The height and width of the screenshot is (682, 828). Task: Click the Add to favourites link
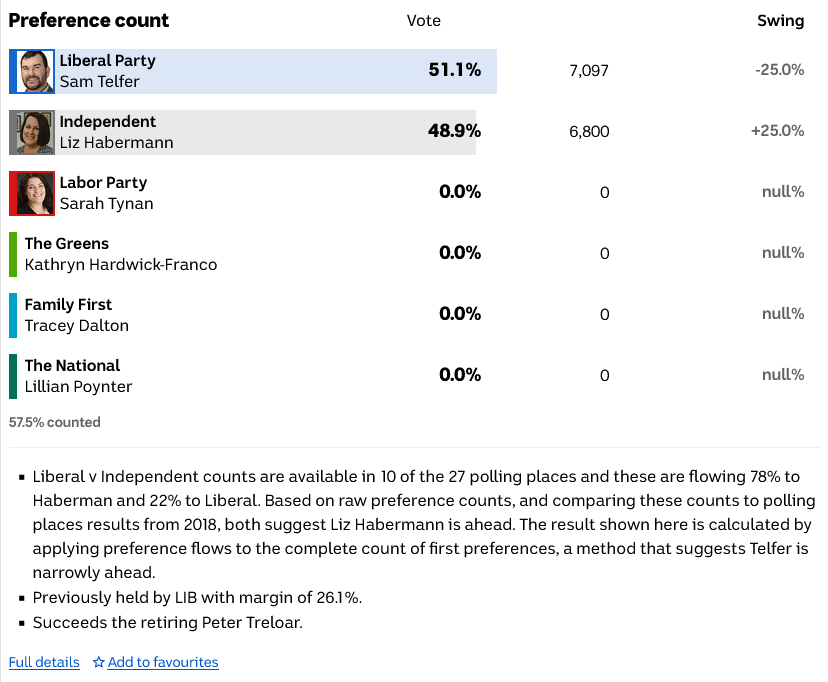[162, 662]
